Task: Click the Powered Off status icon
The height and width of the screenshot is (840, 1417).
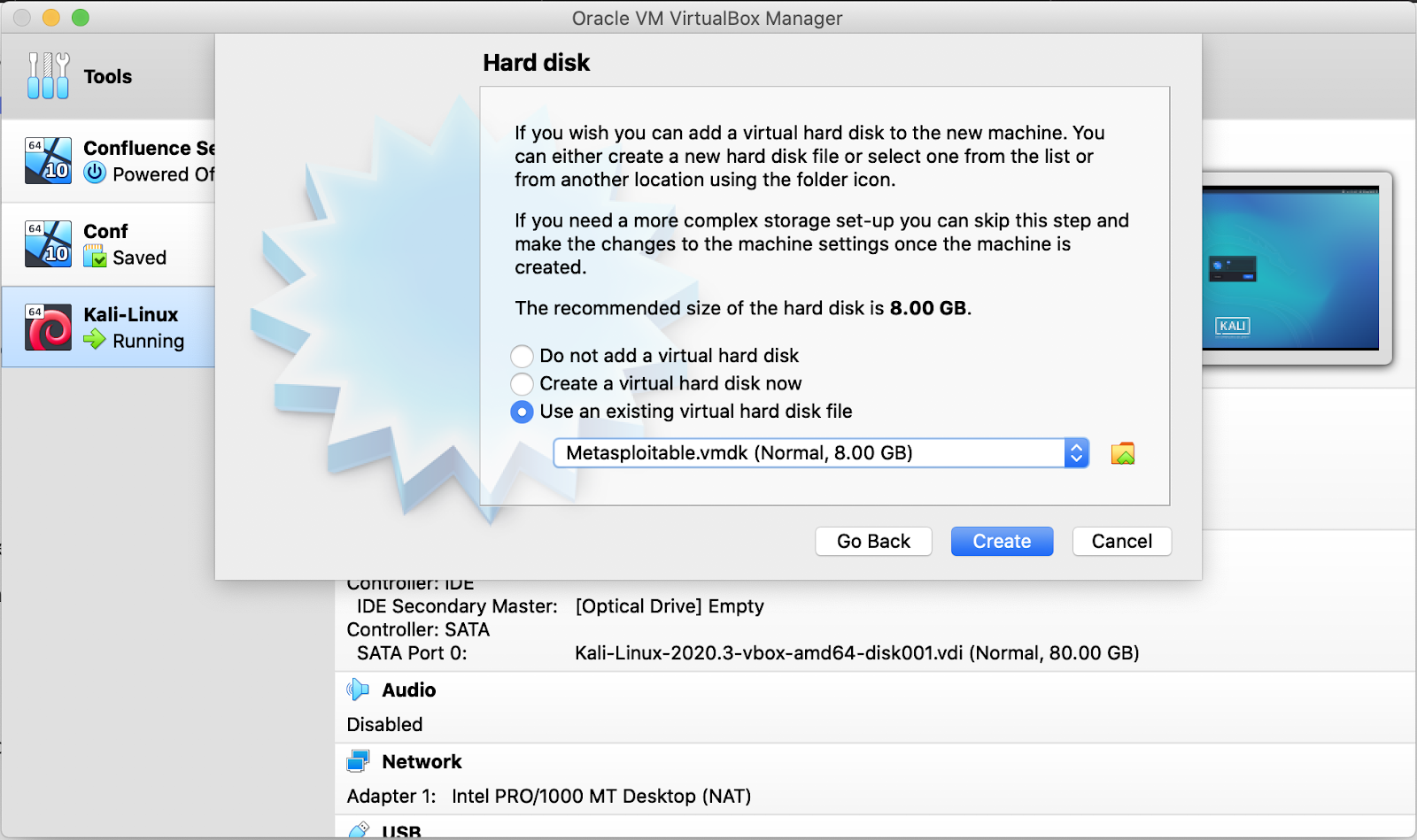Action: [x=95, y=173]
